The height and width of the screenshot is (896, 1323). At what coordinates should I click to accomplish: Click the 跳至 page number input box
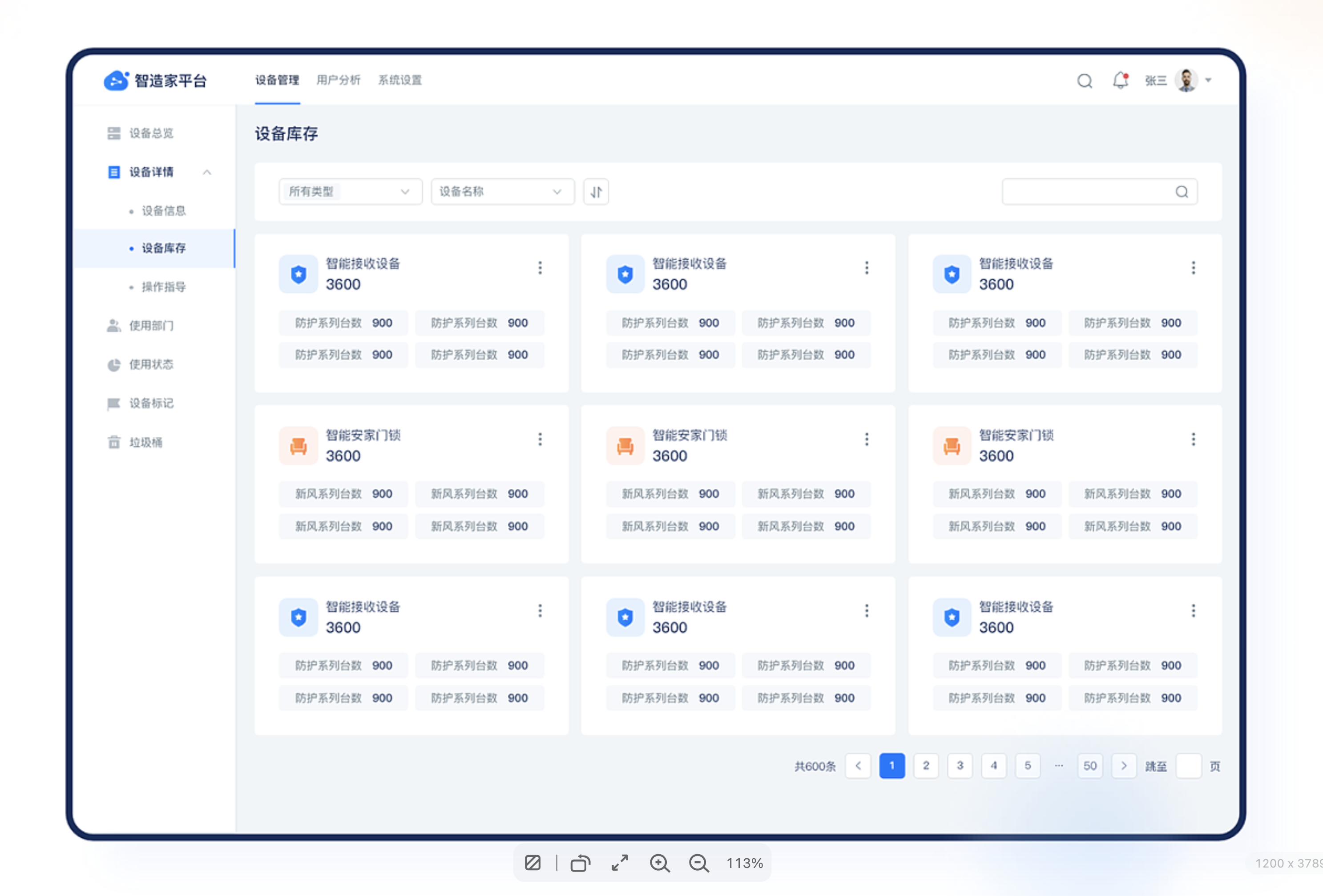(1188, 766)
